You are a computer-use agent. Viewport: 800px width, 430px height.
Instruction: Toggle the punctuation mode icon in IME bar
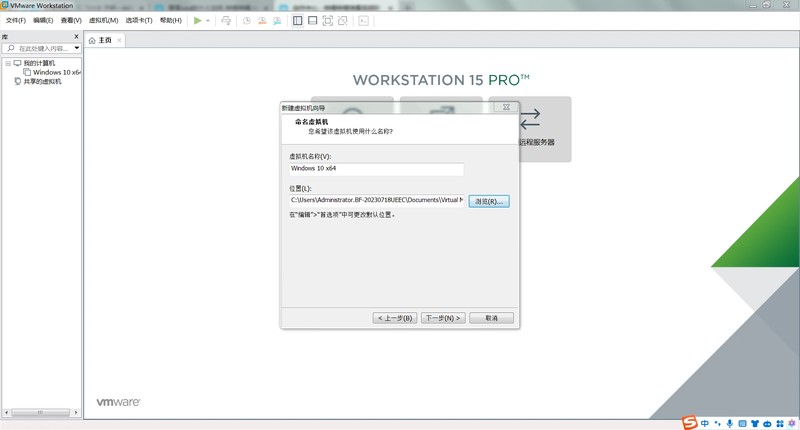[x=717, y=423]
